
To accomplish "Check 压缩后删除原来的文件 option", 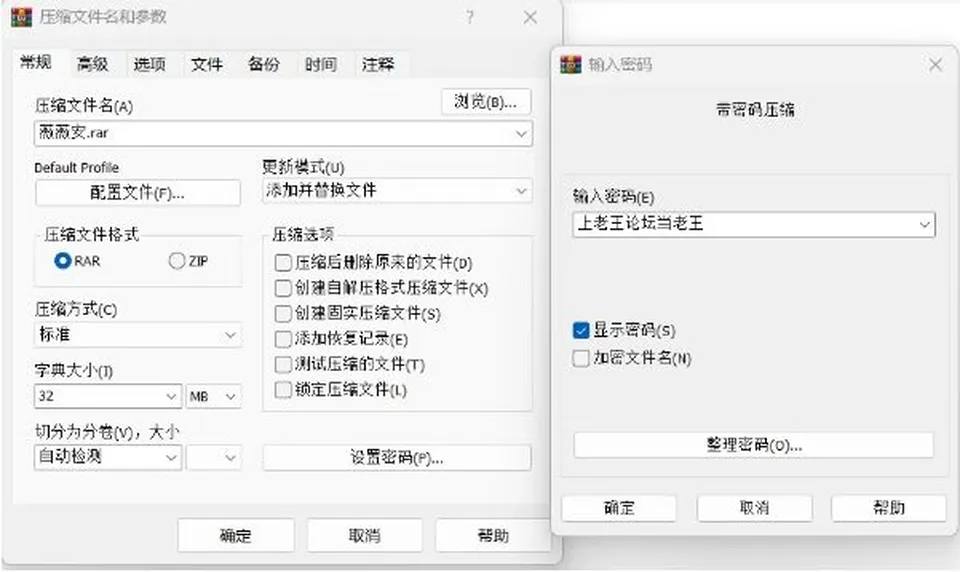I will pyautogui.click(x=283, y=263).
